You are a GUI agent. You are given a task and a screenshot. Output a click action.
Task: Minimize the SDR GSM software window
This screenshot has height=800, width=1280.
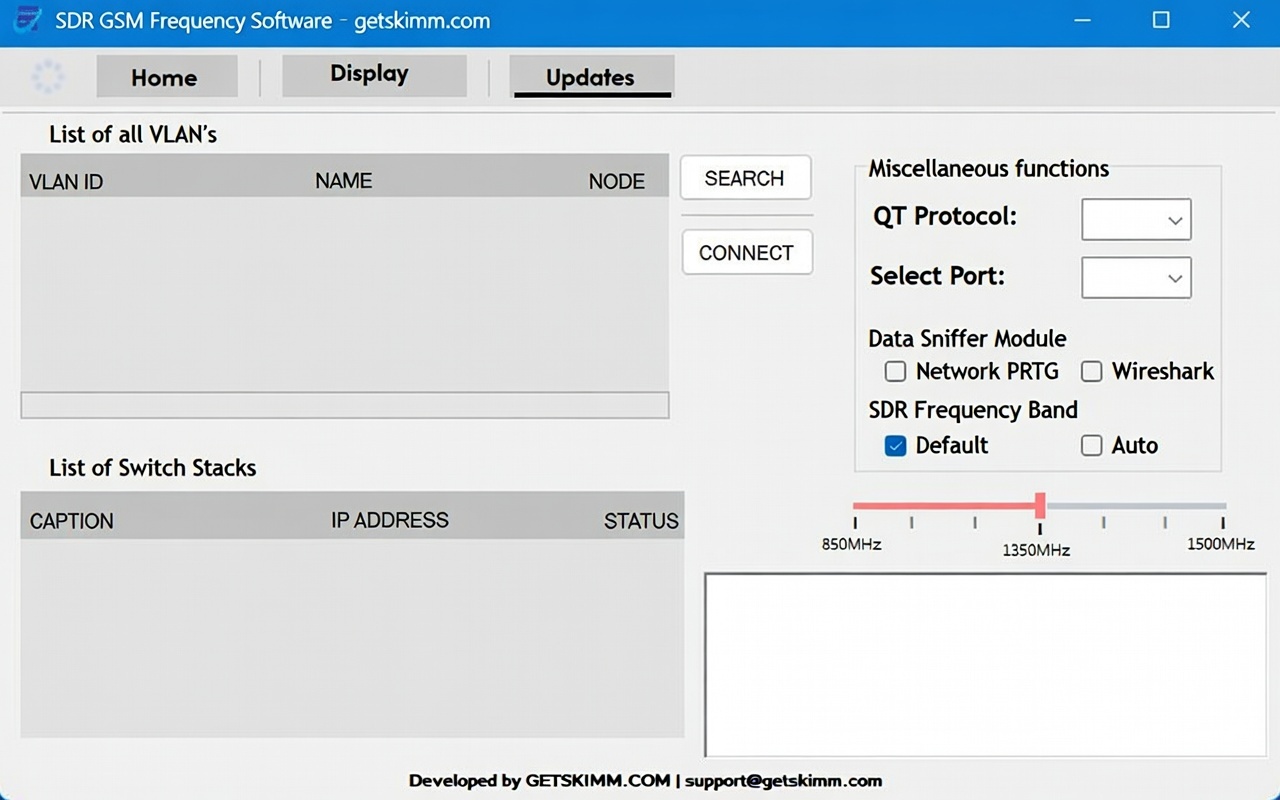1083,20
